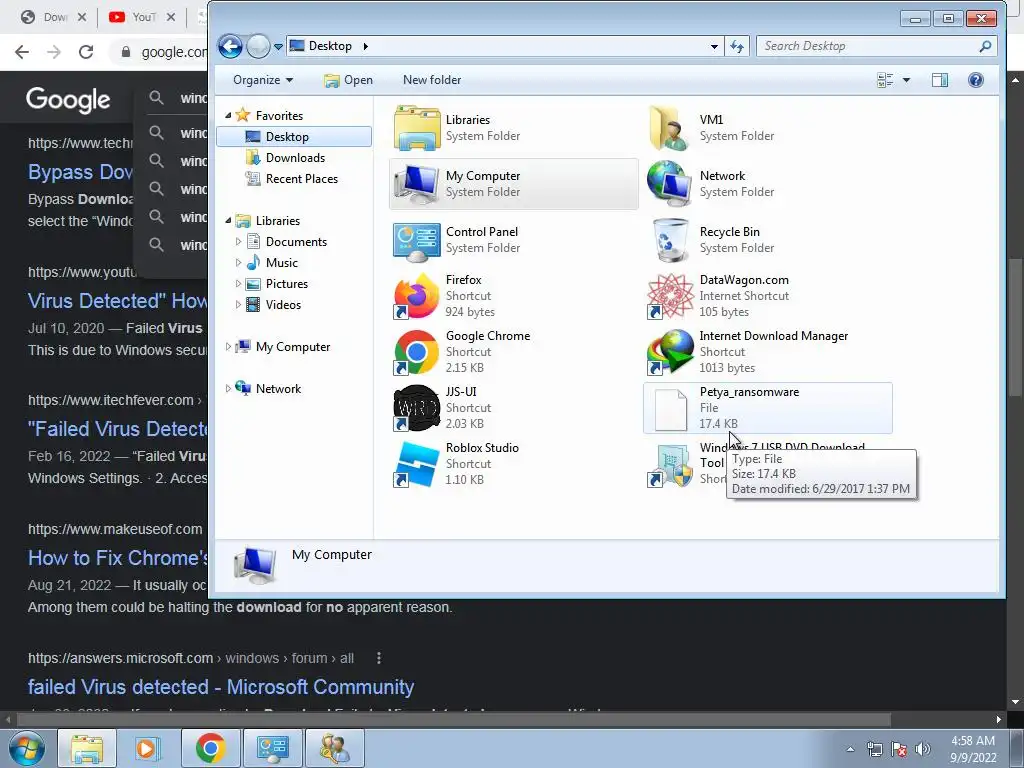The image size is (1024, 768).
Task: Click the Action Center flag tray icon
Action: pyautogui.click(x=899, y=749)
